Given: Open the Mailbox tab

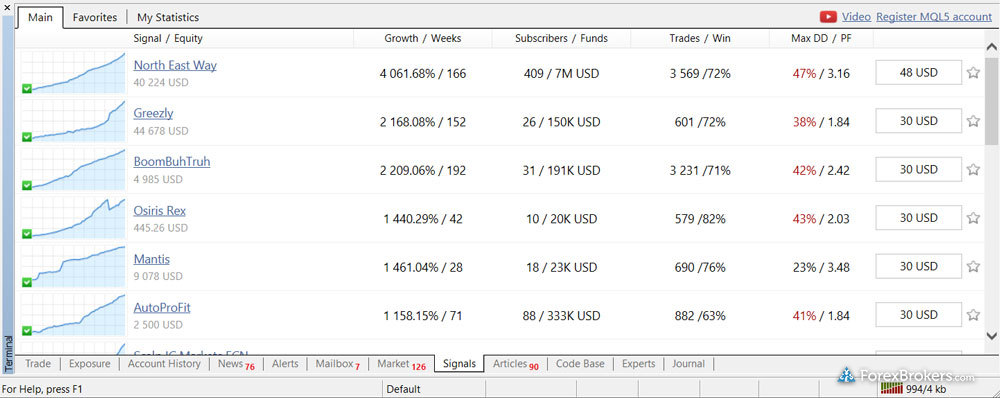Looking at the screenshot, I should pyautogui.click(x=337, y=364).
